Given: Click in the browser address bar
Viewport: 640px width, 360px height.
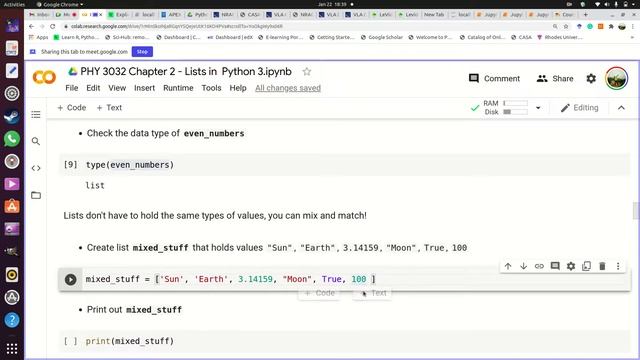Looking at the screenshot, I should click(x=306, y=26).
